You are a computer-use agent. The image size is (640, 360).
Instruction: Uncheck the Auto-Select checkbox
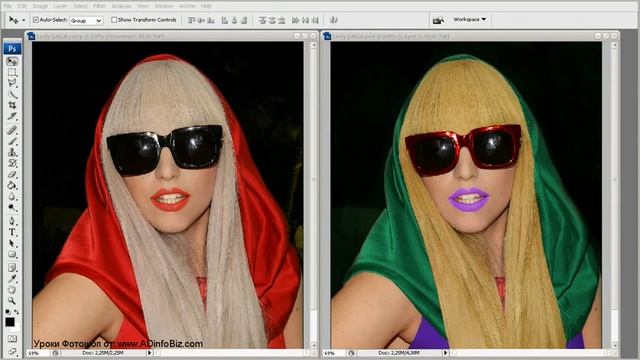tap(36, 20)
